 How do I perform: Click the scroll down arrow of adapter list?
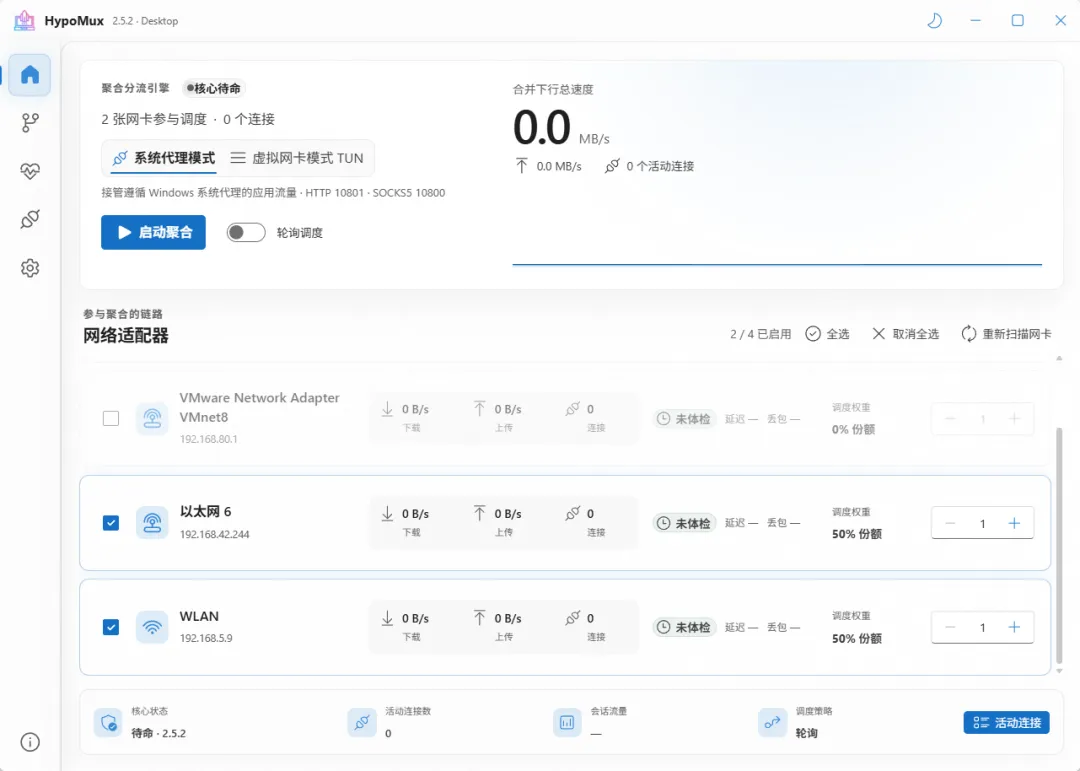pyautogui.click(x=1059, y=670)
